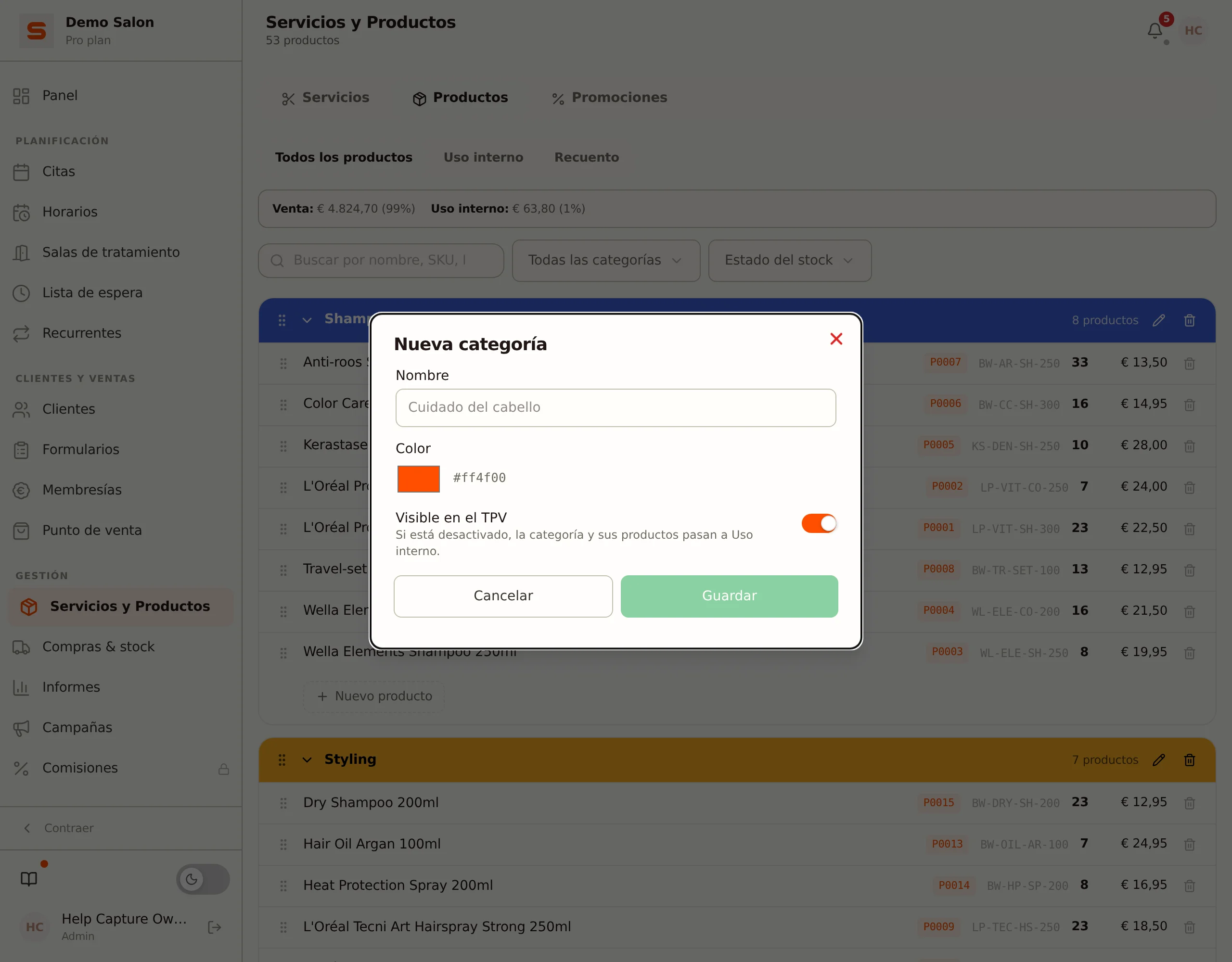Image resolution: width=1232 pixels, height=962 pixels.
Task: Delete product P0003 trash icon
Action: point(1189,652)
